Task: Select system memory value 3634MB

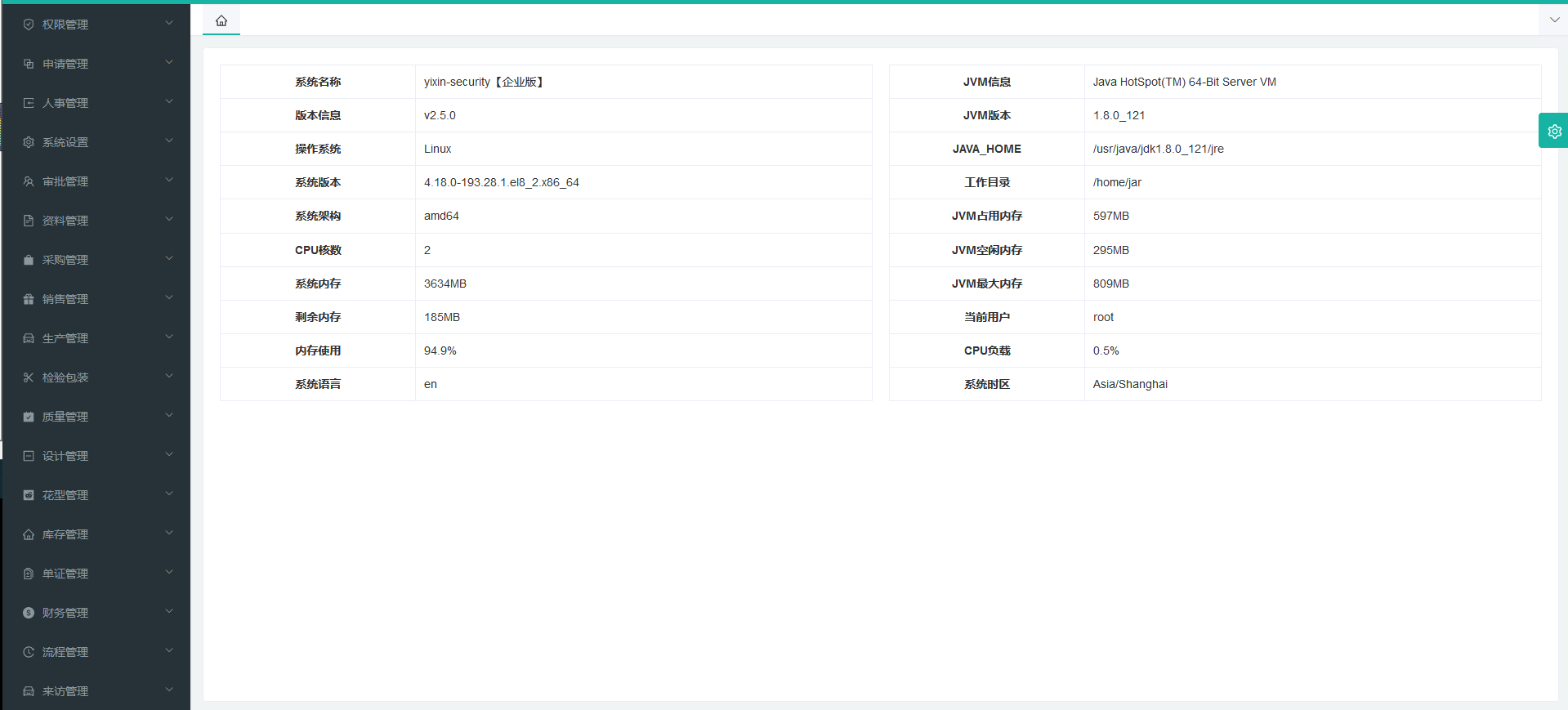Action: point(445,284)
